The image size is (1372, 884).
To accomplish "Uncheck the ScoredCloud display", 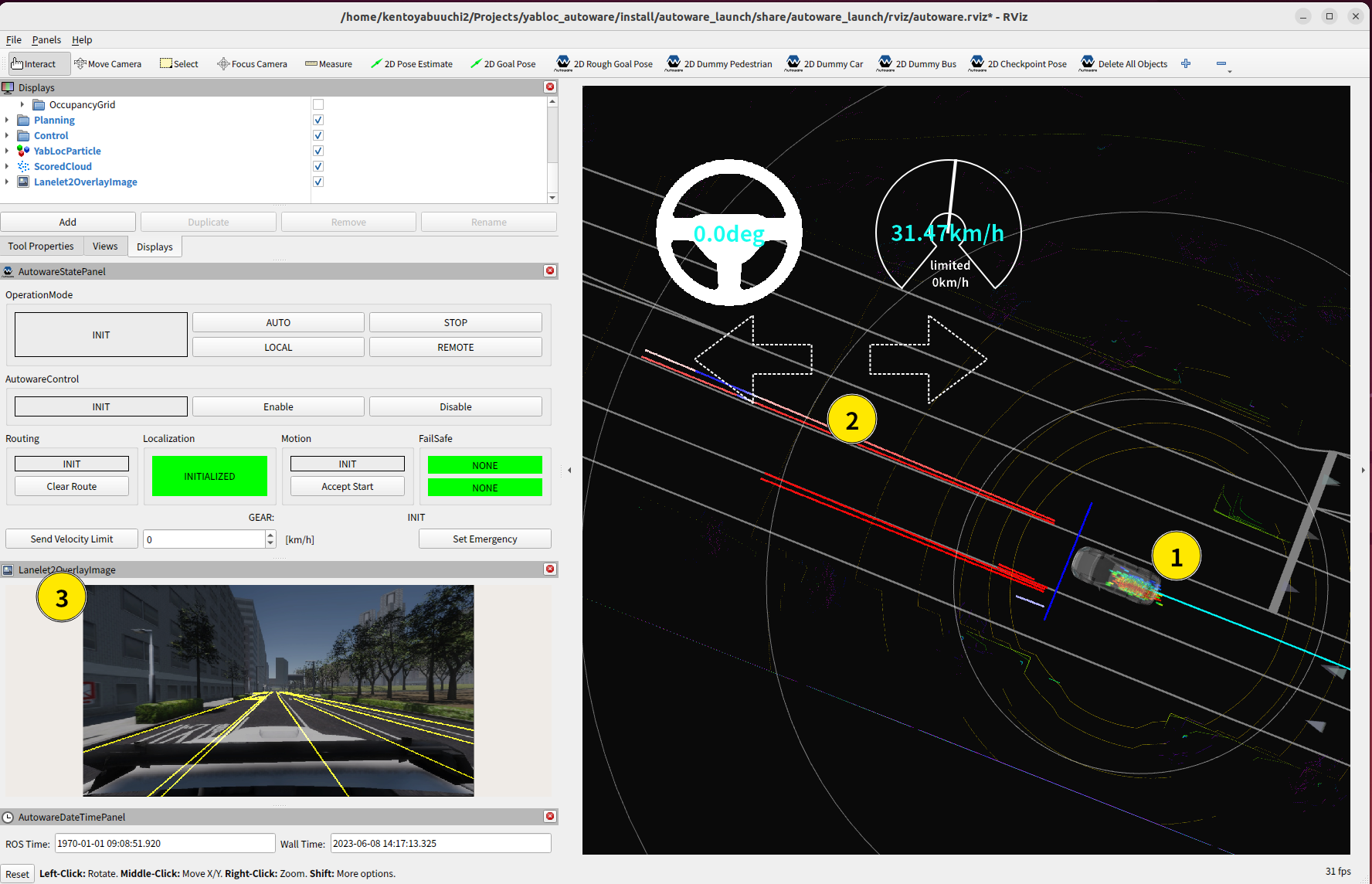I will pyautogui.click(x=318, y=166).
